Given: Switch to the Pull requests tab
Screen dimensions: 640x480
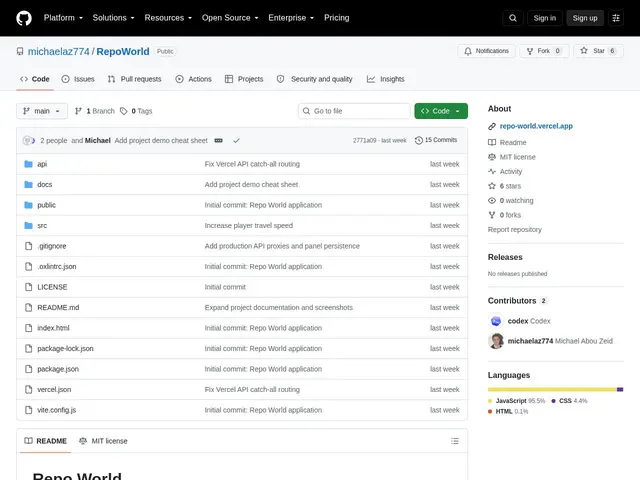Looking at the screenshot, I should 135,79.
